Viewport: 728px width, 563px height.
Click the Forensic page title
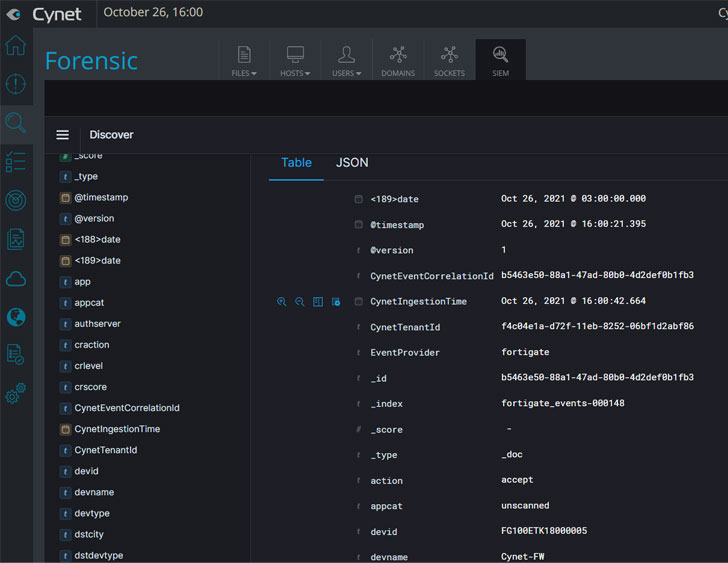click(x=91, y=61)
